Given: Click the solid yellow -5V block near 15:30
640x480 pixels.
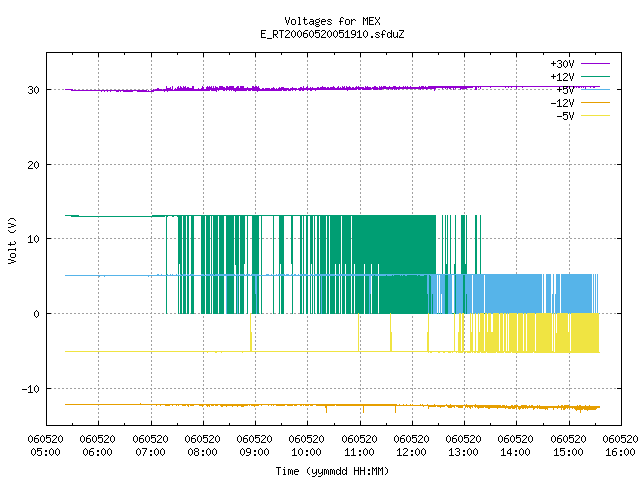Looking at the screenshot, I should (x=584, y=333).
